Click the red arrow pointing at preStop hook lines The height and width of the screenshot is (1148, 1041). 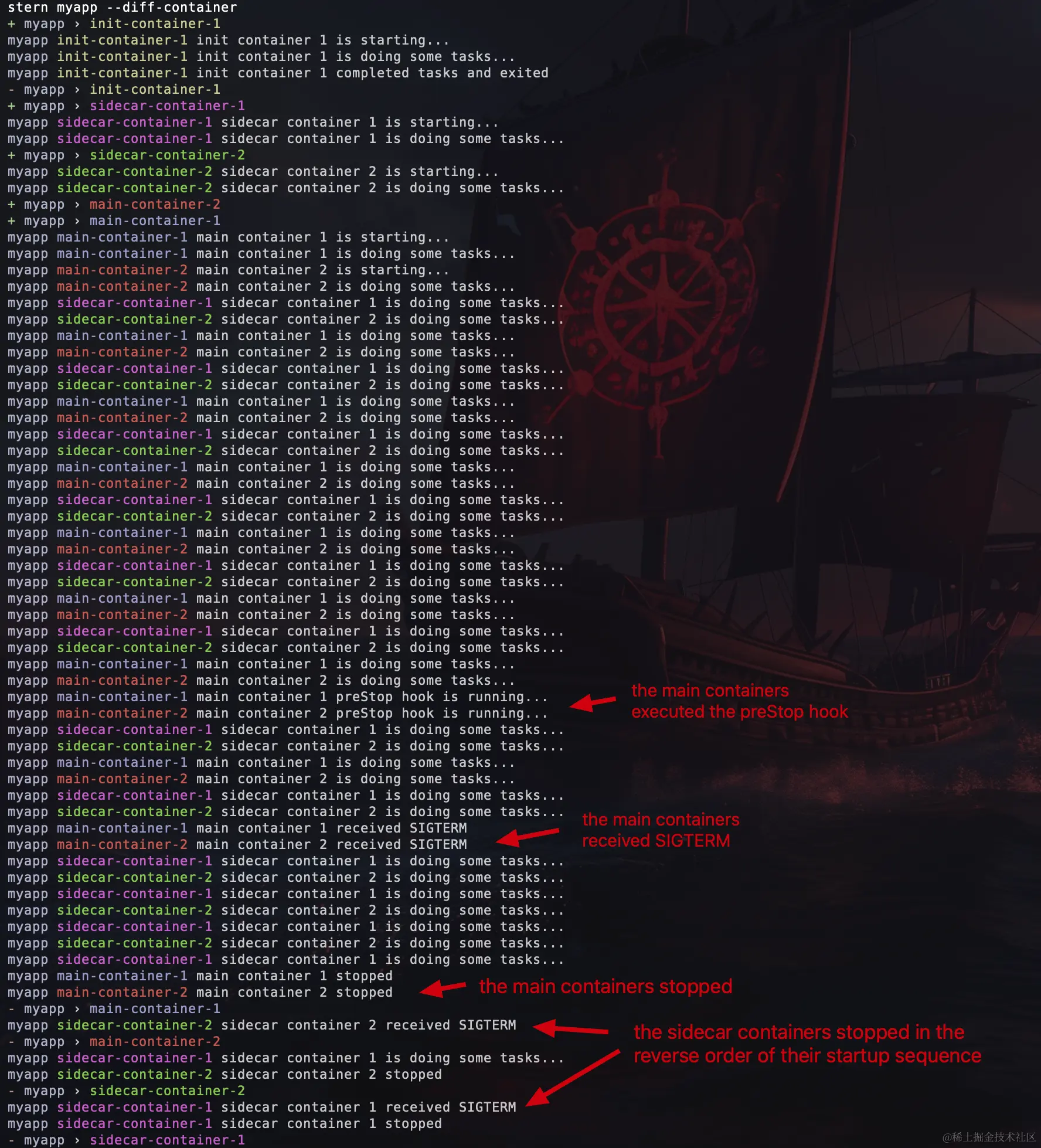593,702
